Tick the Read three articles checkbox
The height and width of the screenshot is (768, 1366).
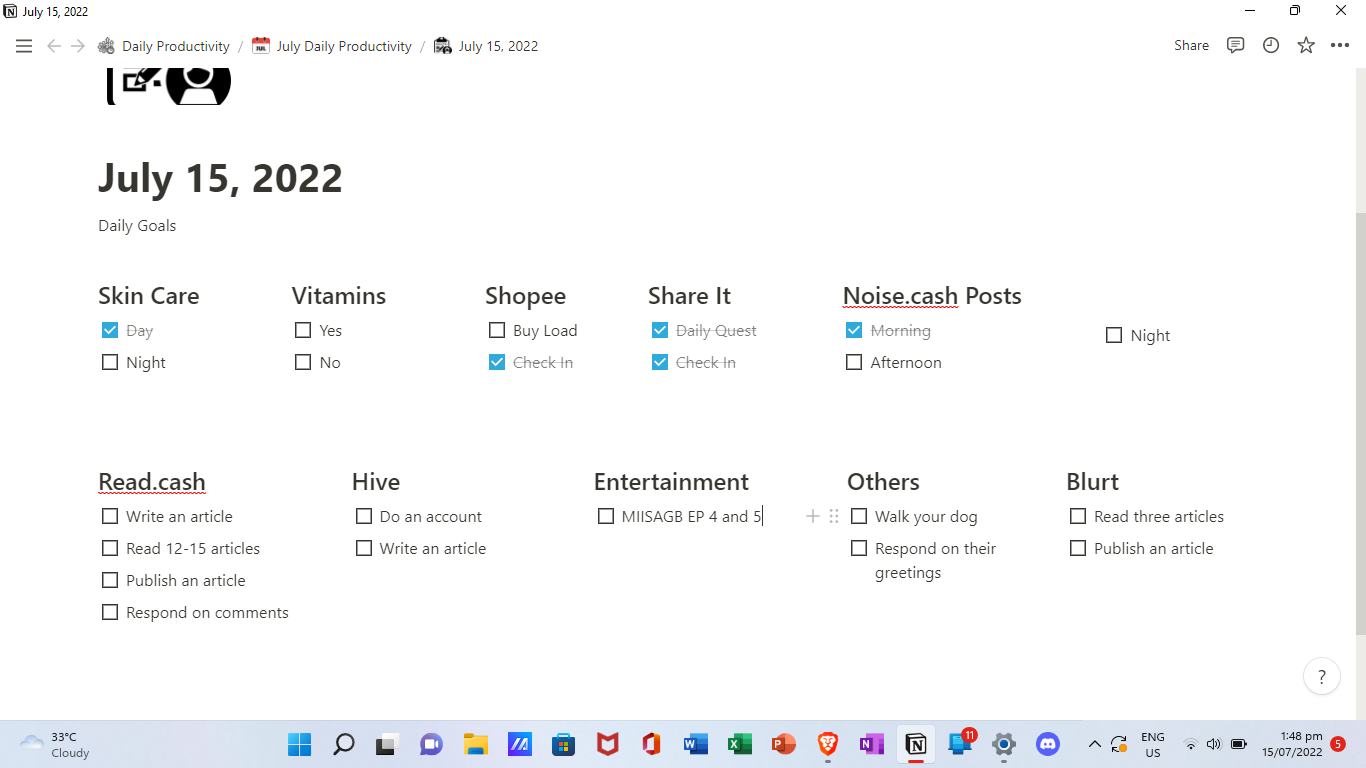[1078, 516]
